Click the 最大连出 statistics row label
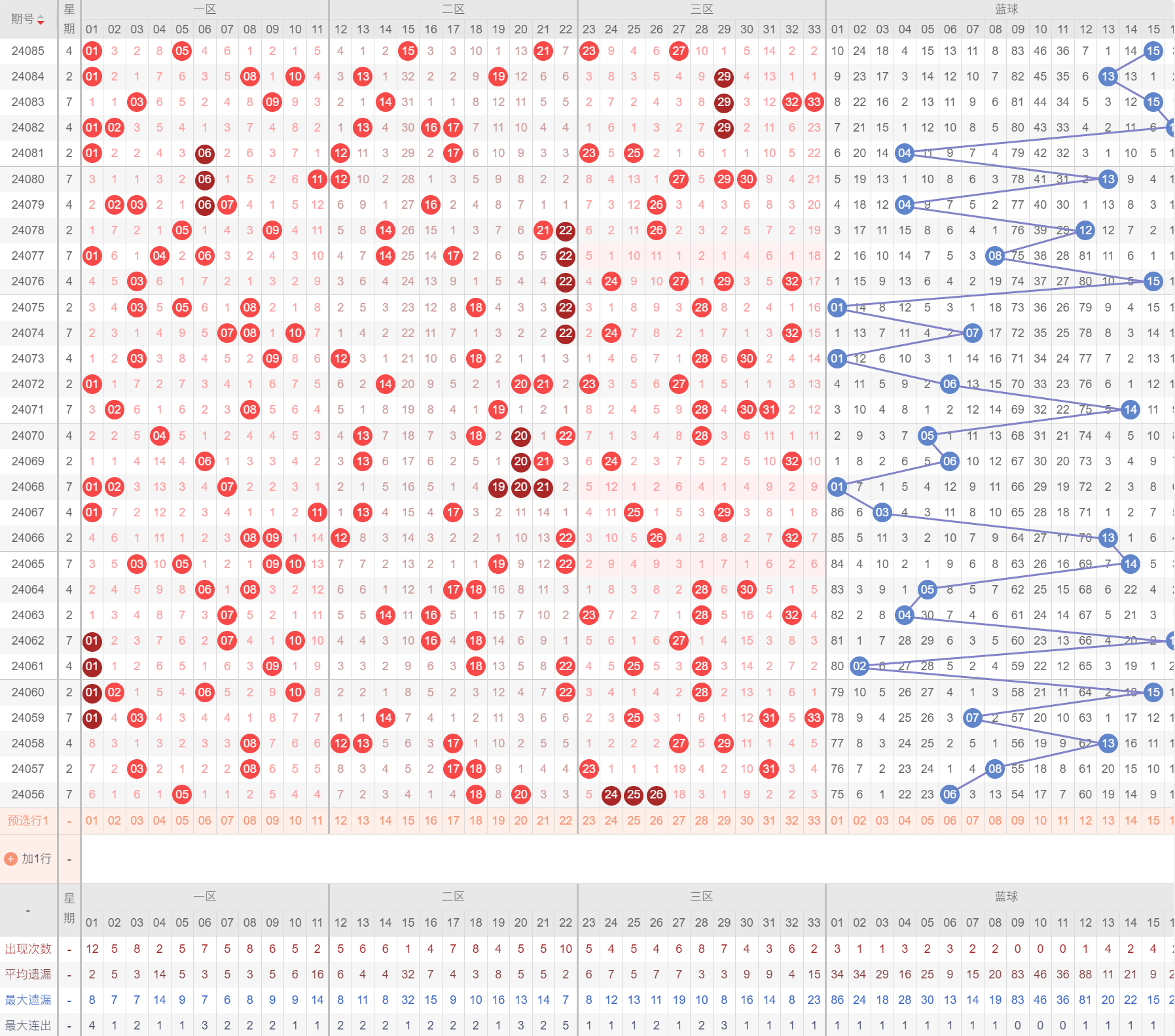This screenshot has width=1175, height=1036. pyautogui.click(x=28, y=1026)
